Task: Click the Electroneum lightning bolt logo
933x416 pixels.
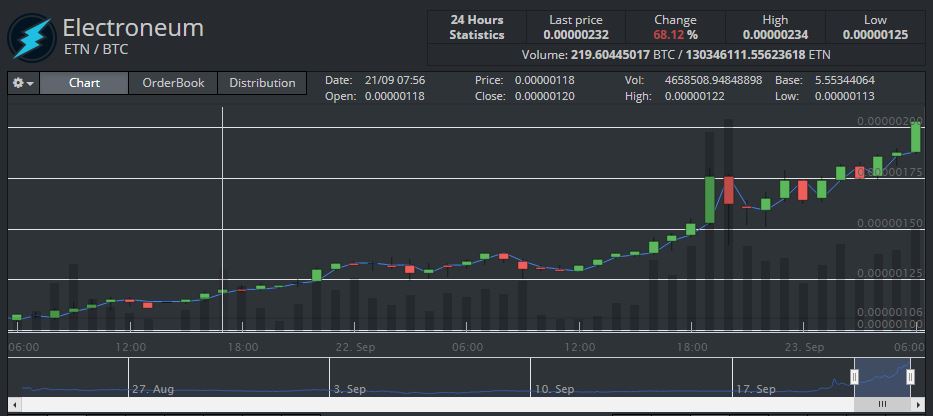Action: point(32,37)
